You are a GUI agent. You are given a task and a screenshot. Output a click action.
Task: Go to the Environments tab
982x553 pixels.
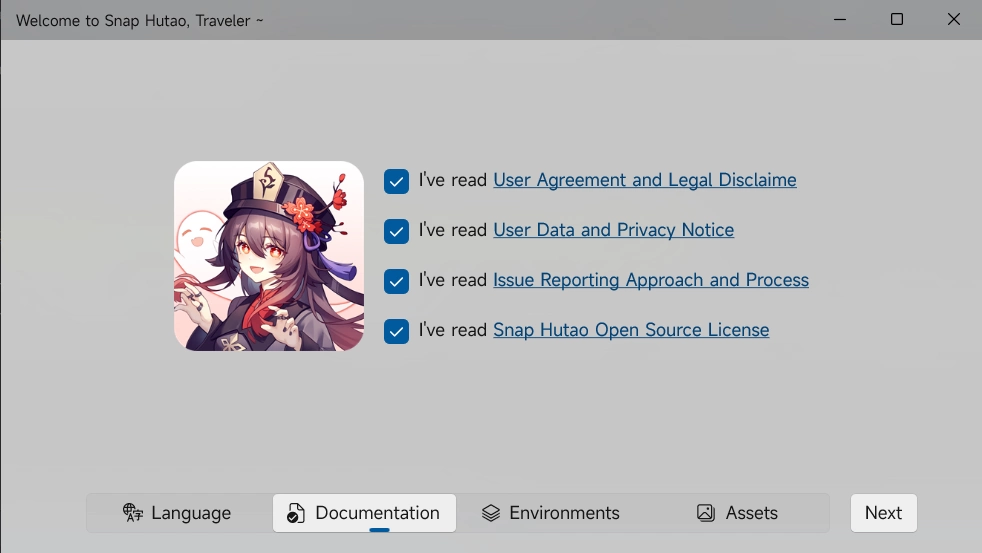click(550, 513)
